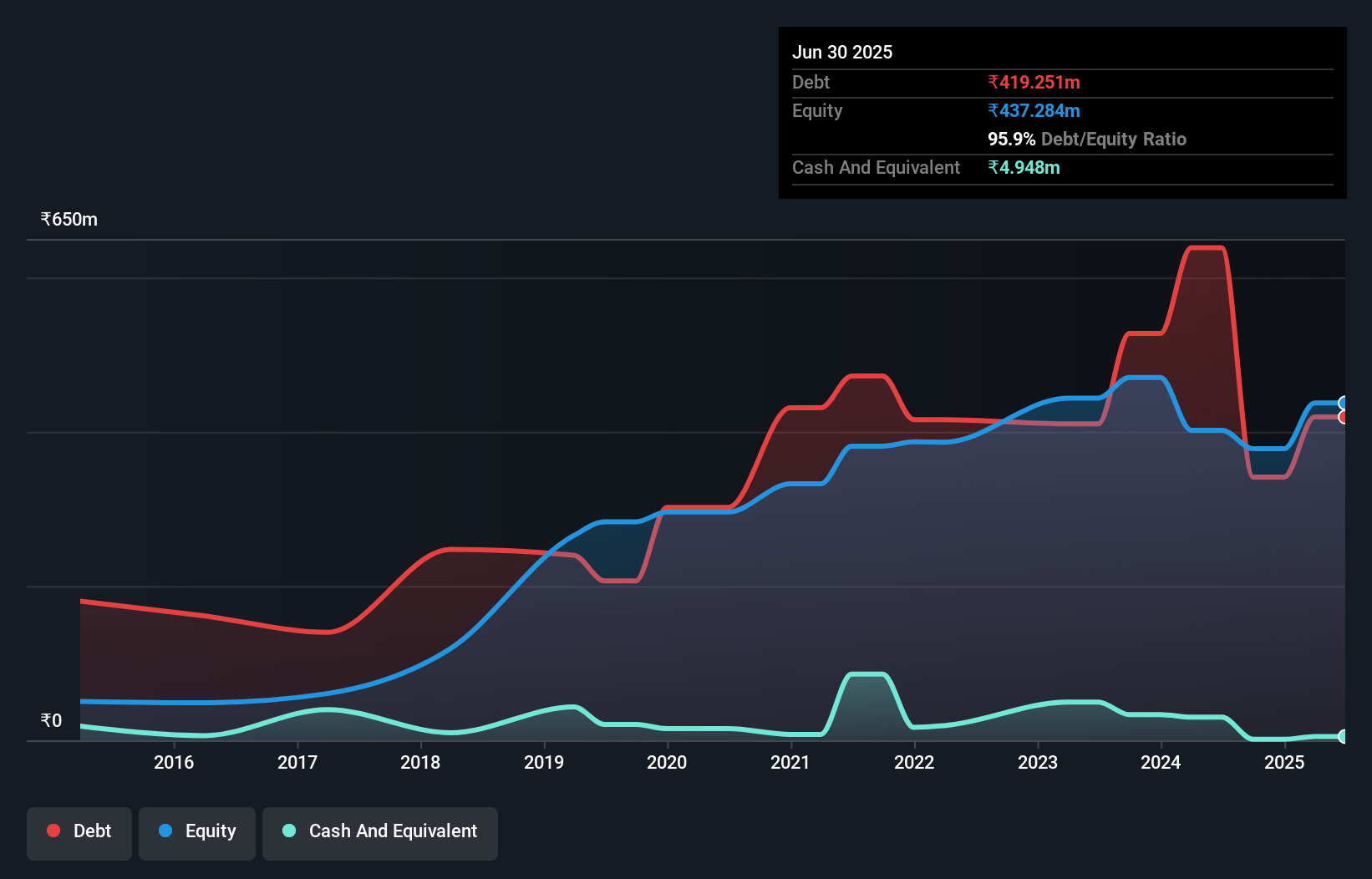Expand the Jun 30 2025 tooltip panel

[843, 52]
